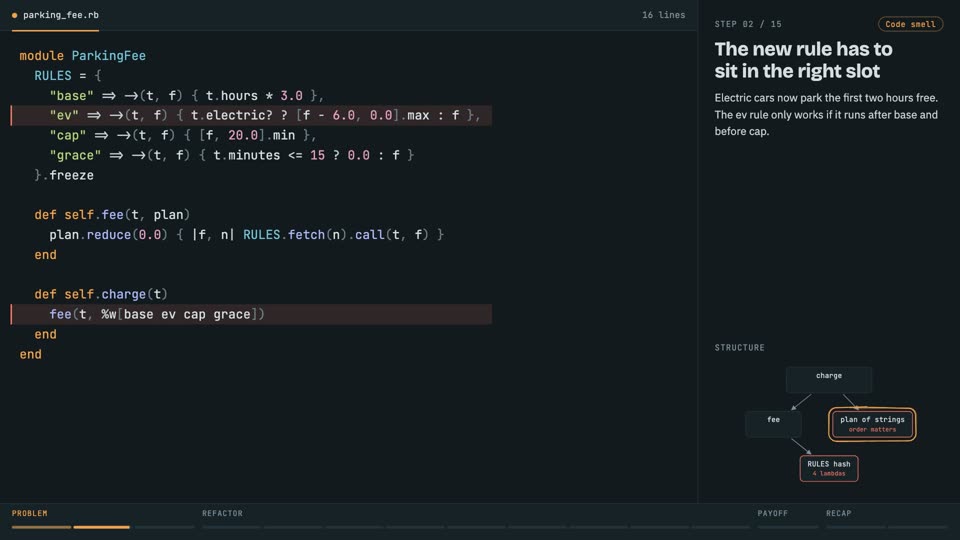Image resolution: width=960 pixels, height=540 pixels.
Task: Click the progress segment under PAYOFF
Action: [x=787, y=527]
